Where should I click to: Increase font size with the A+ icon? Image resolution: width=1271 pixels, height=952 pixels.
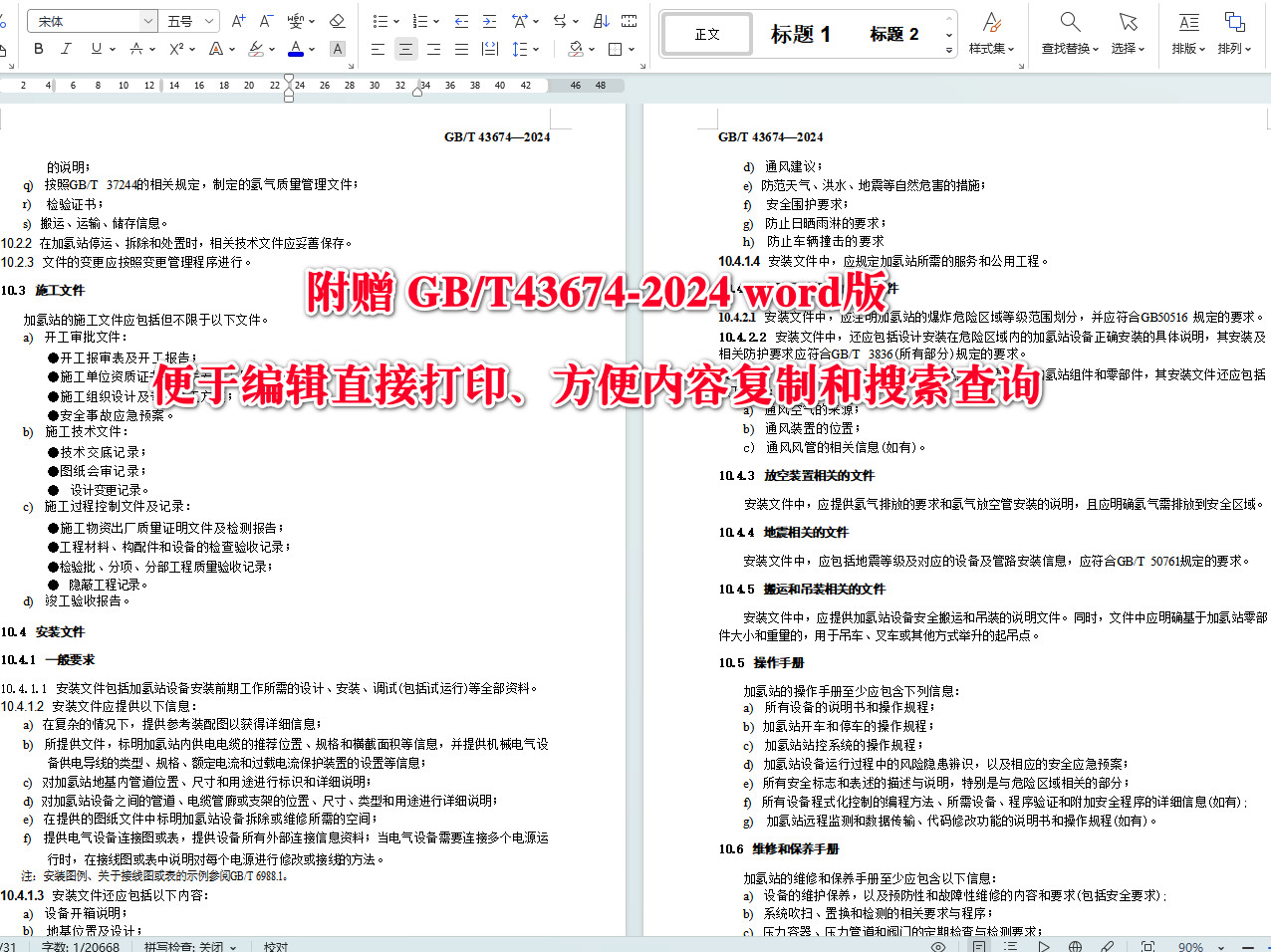point(238,21)
